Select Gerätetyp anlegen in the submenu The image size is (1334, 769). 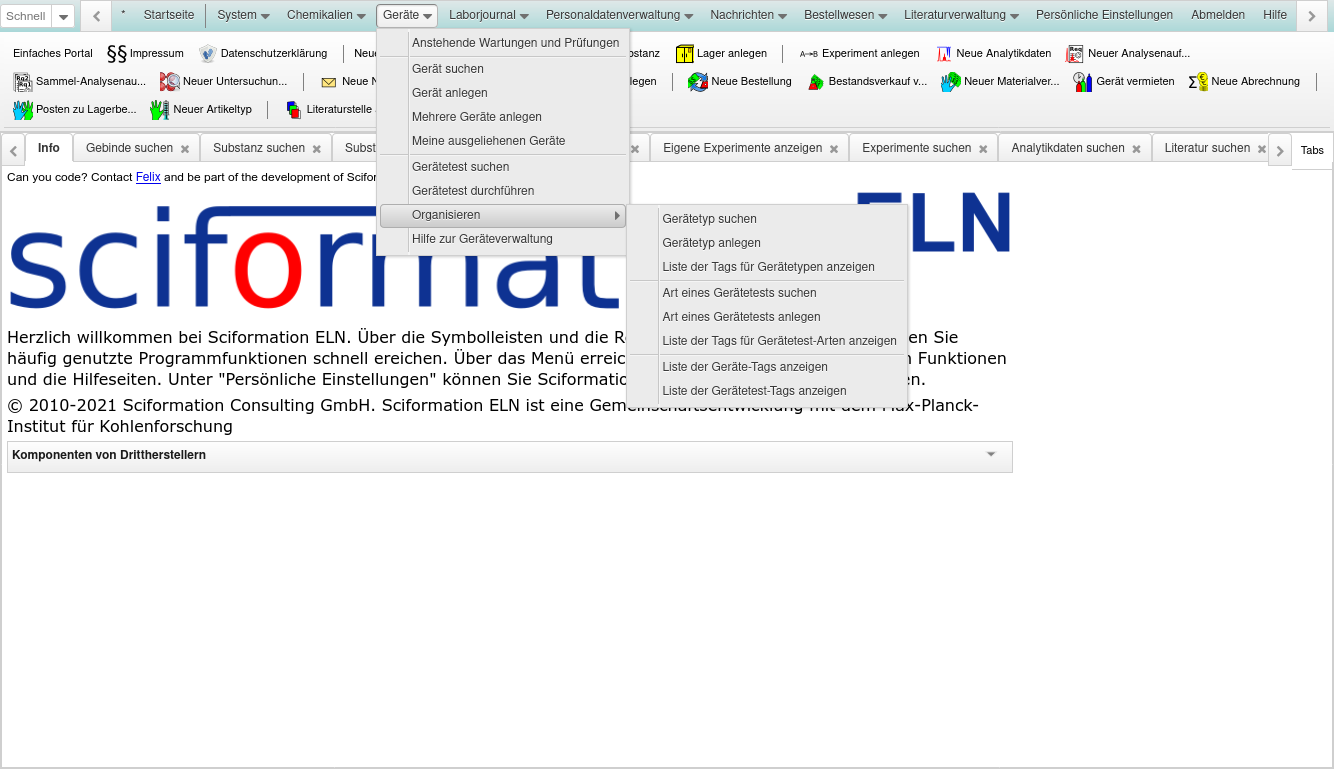coord(711,243)
